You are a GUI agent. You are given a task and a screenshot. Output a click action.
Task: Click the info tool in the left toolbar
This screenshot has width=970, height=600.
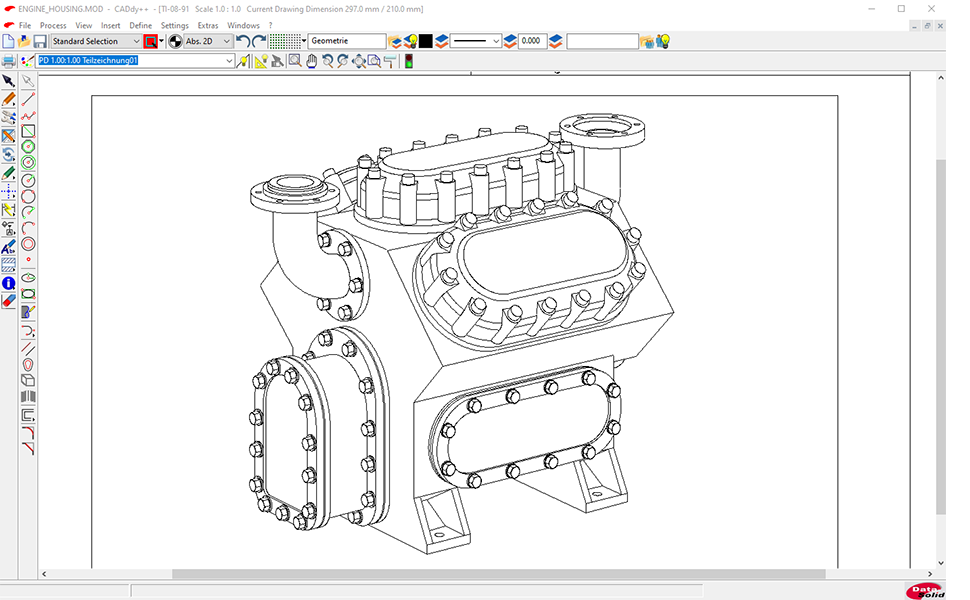coord(8,284)
